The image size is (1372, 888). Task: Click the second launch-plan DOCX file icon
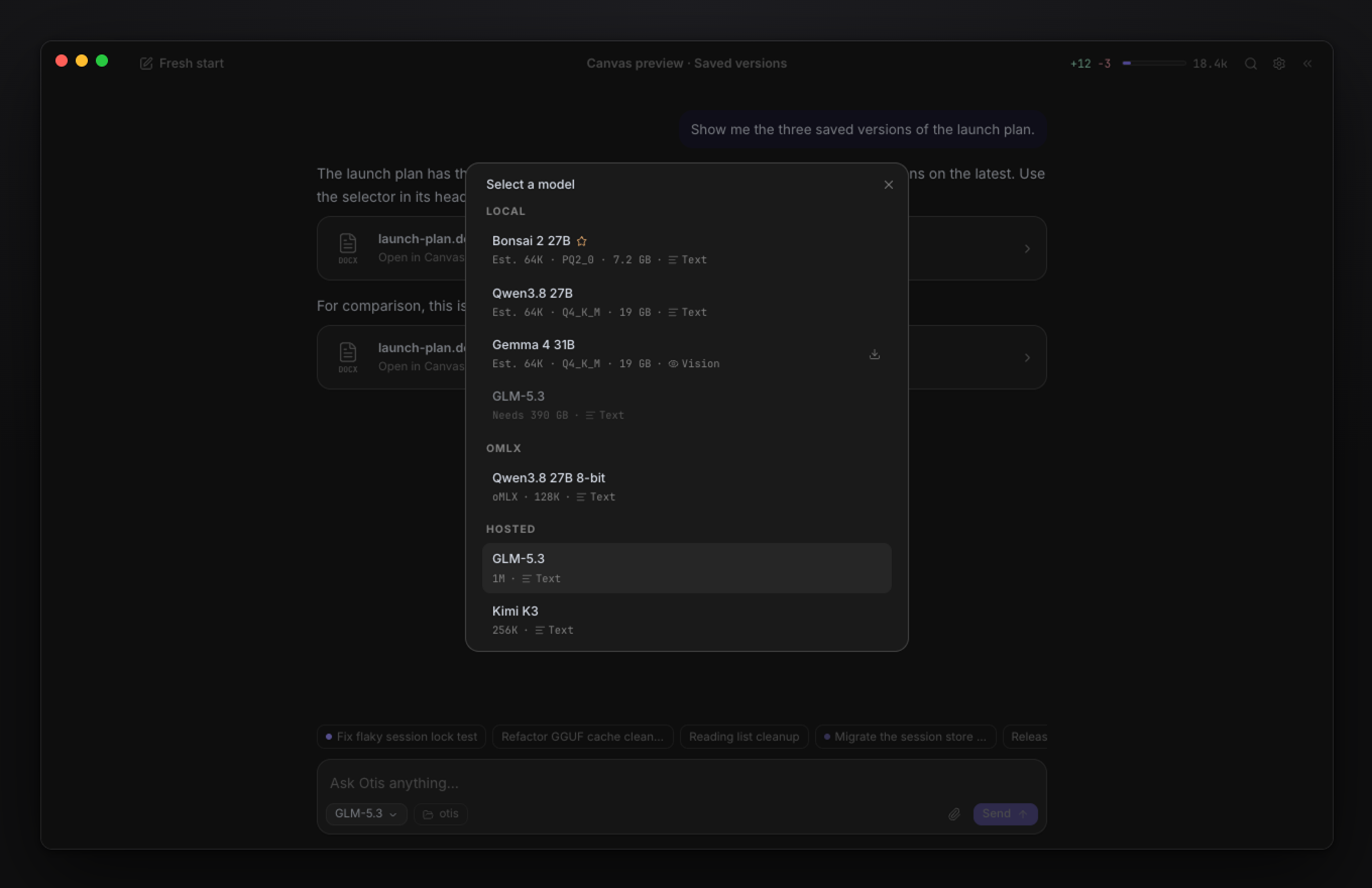348,357
